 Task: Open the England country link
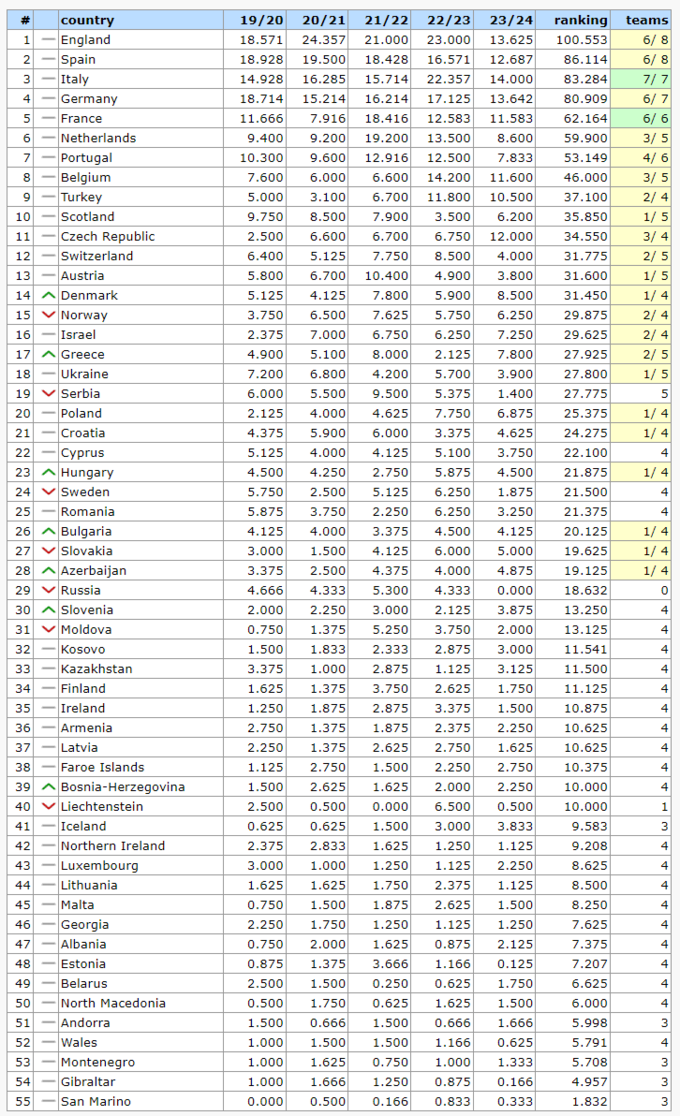point(85,40)
